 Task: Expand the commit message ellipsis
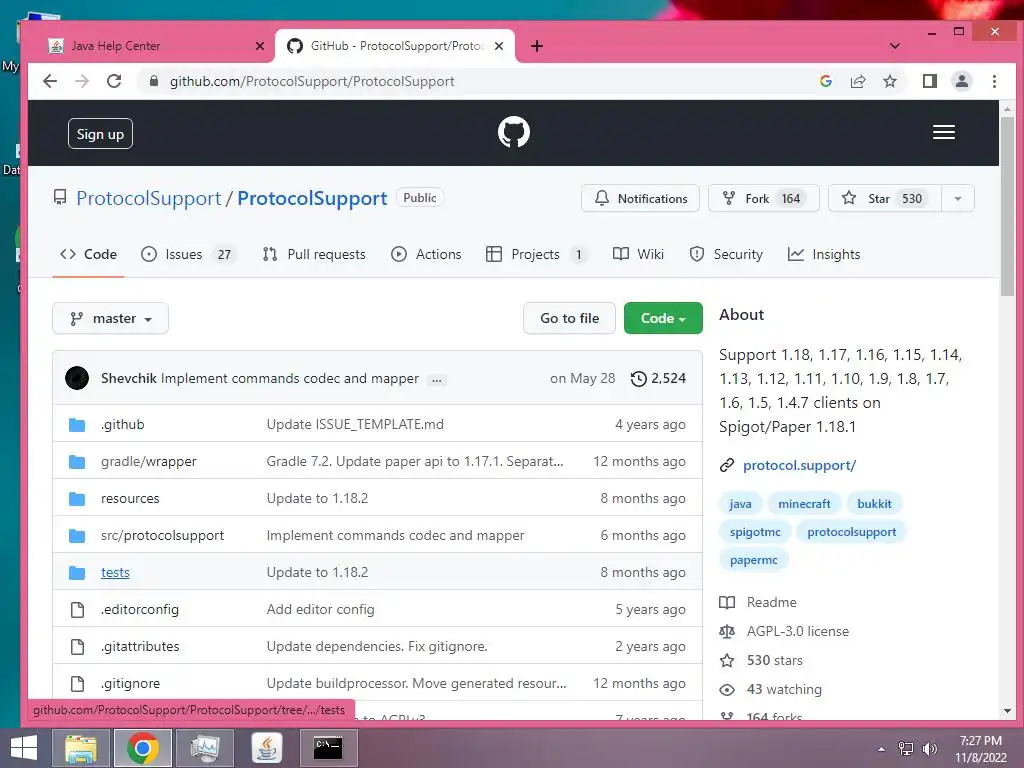(436, 379)
